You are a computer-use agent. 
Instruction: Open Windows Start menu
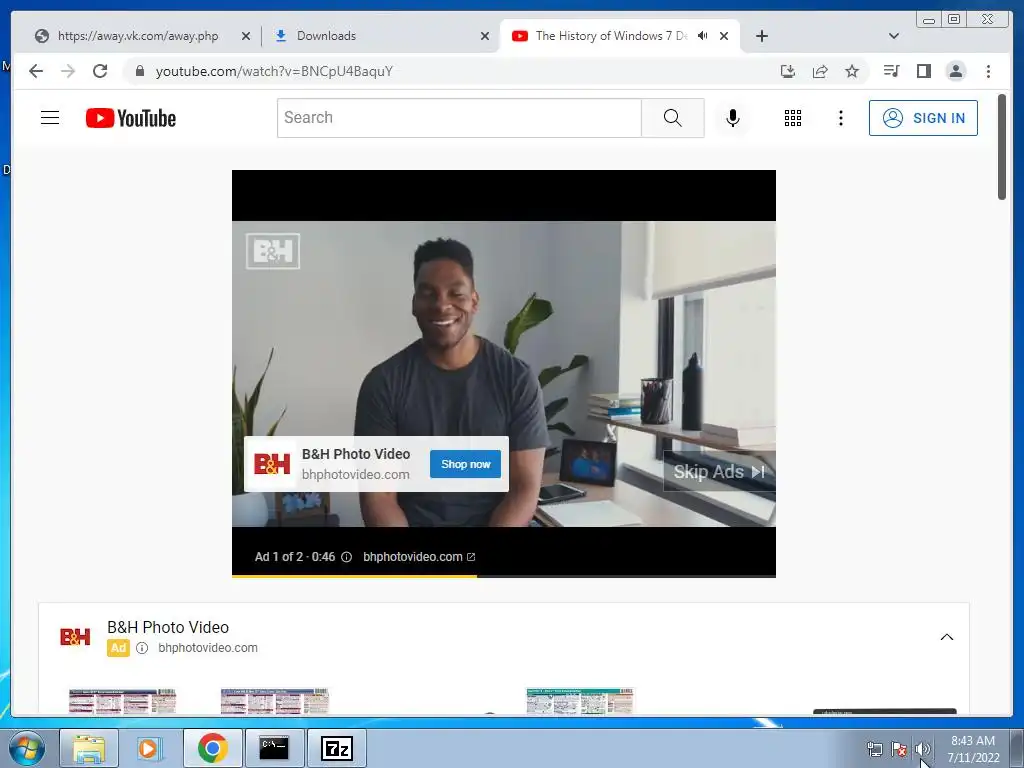26,748
